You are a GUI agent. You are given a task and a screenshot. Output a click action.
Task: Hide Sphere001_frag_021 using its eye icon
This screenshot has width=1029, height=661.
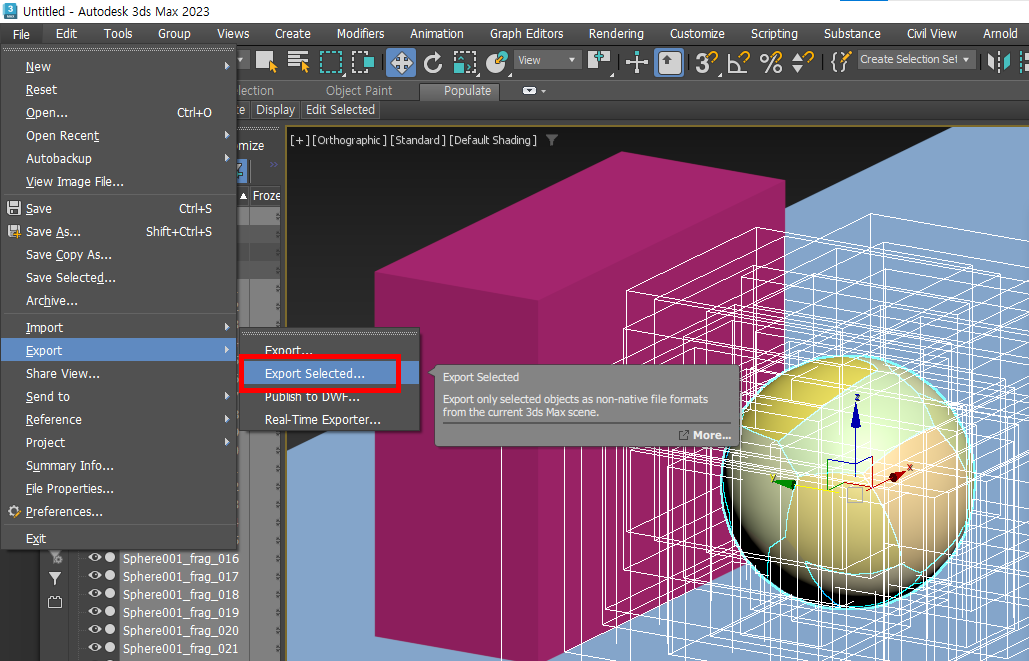(x=95, y=647)
